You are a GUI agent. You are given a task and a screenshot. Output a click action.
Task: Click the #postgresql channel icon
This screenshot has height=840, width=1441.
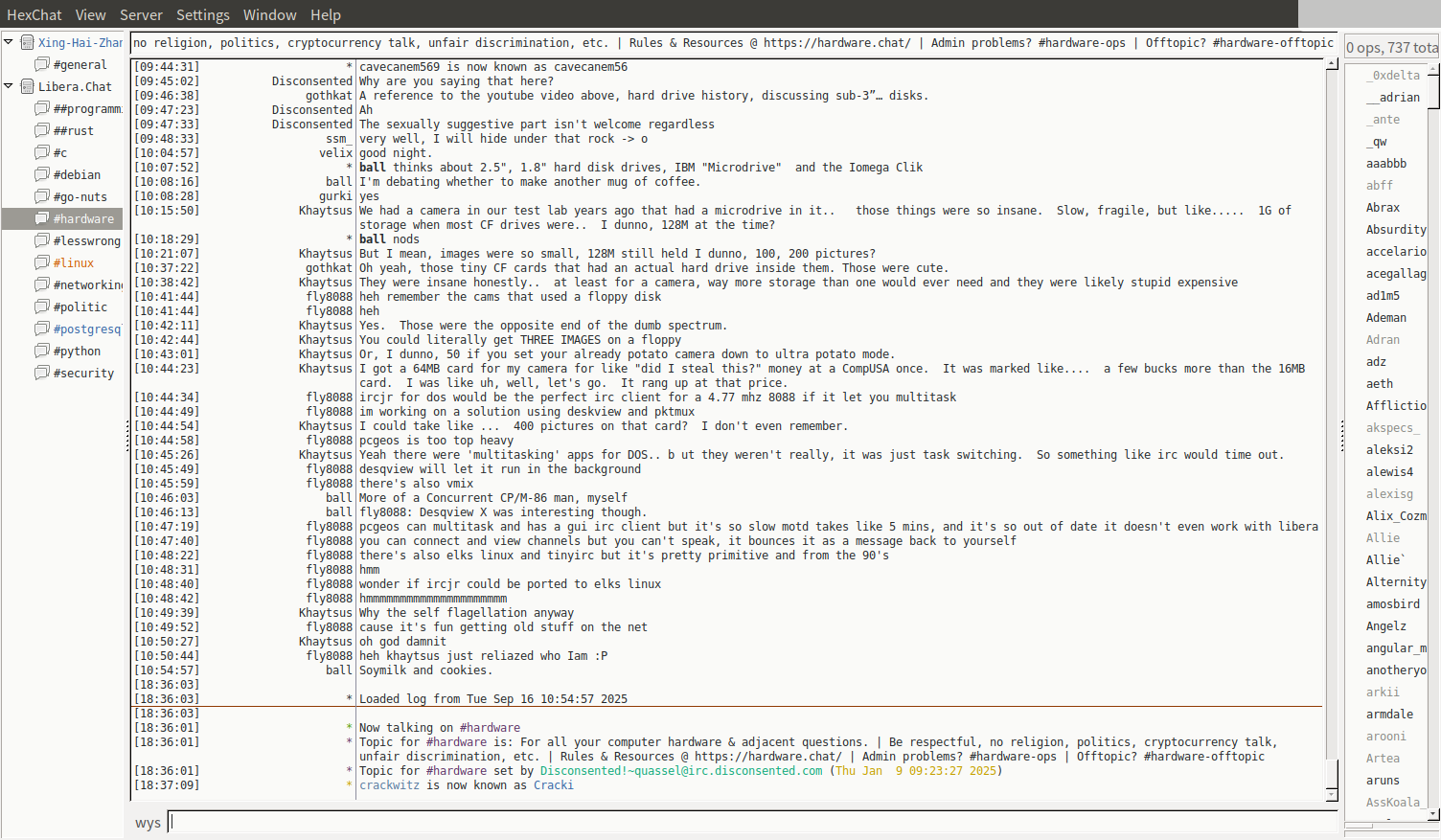[x=42, y=329]
